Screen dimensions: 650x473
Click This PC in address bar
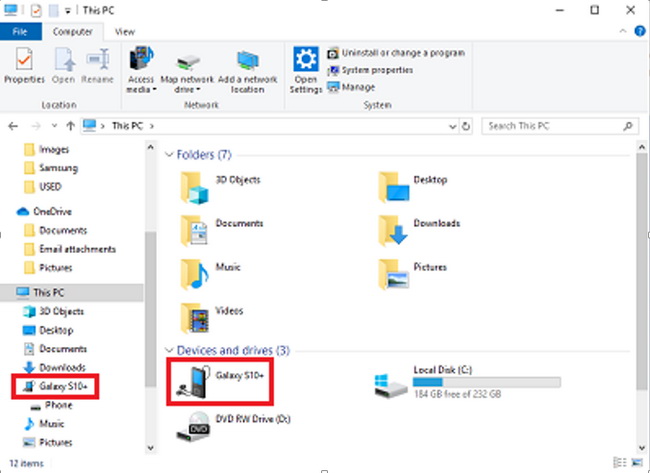click(127, 126)
